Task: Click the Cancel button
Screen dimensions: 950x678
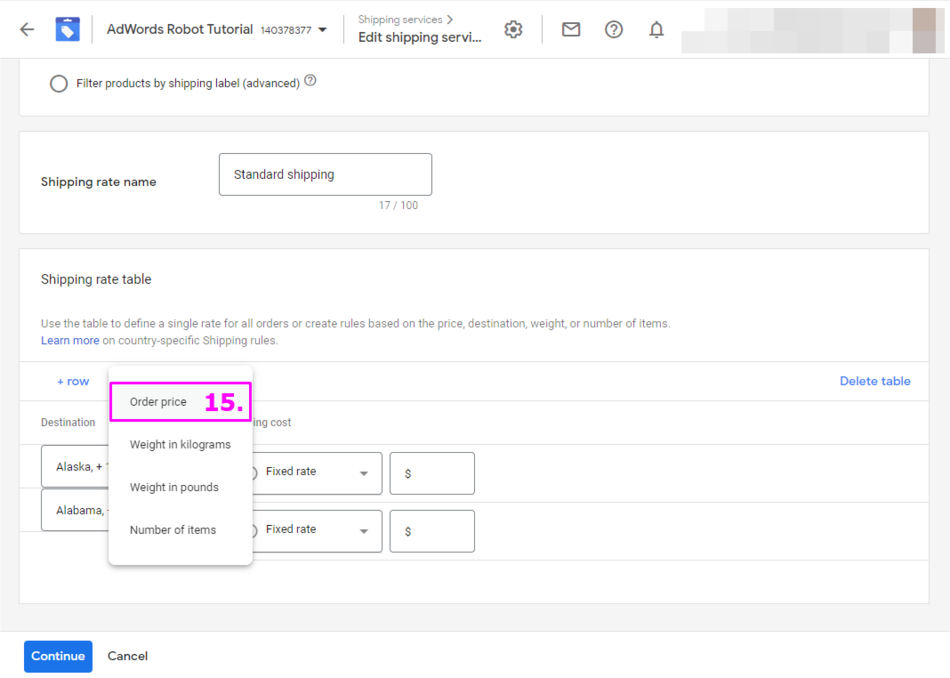Action: 128,656
